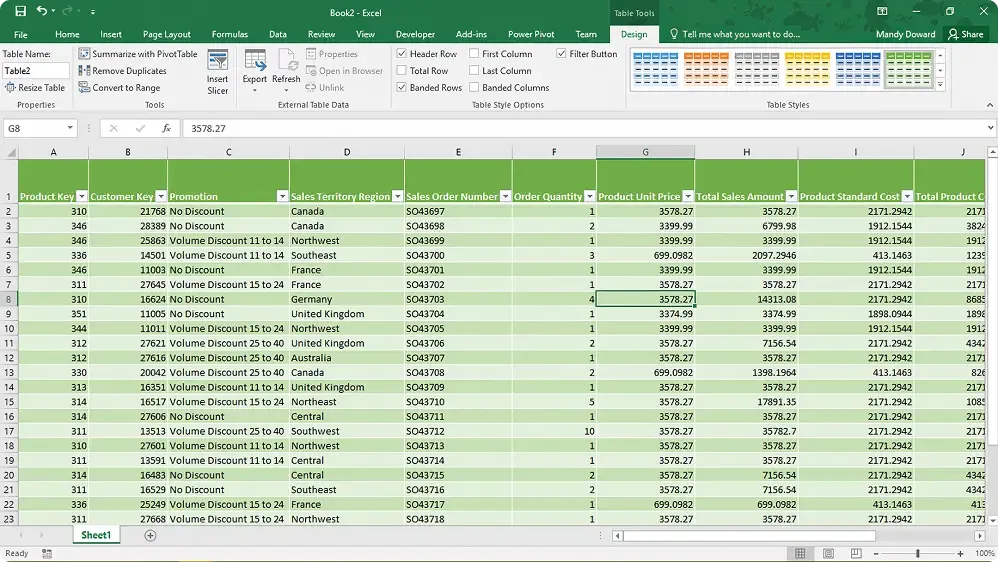Open the Promotion column filter dropdown

[281, 197]
